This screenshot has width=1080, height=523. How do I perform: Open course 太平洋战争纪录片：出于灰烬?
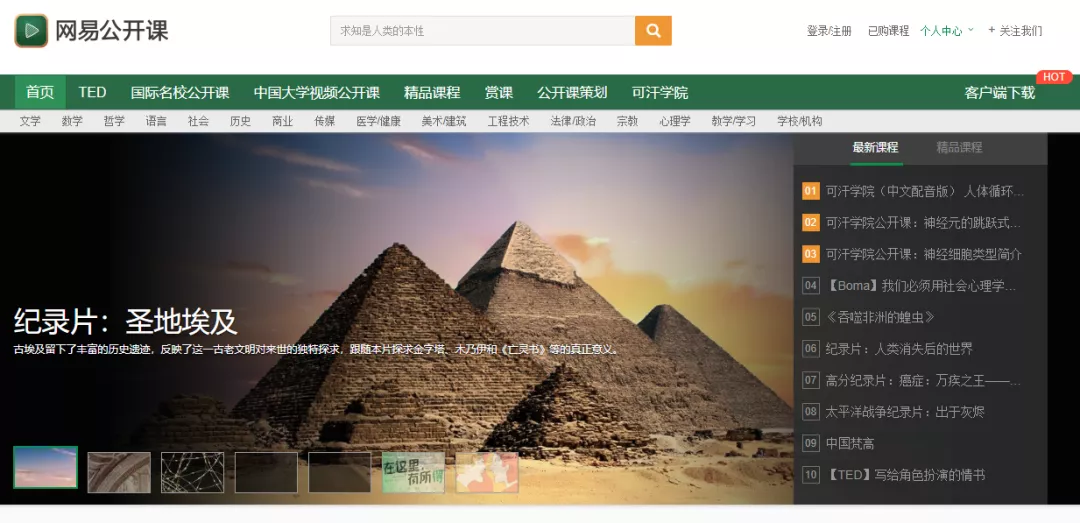[905, 412]
